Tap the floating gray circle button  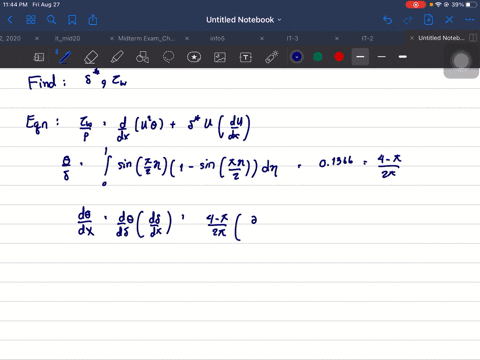coord(461,62)
